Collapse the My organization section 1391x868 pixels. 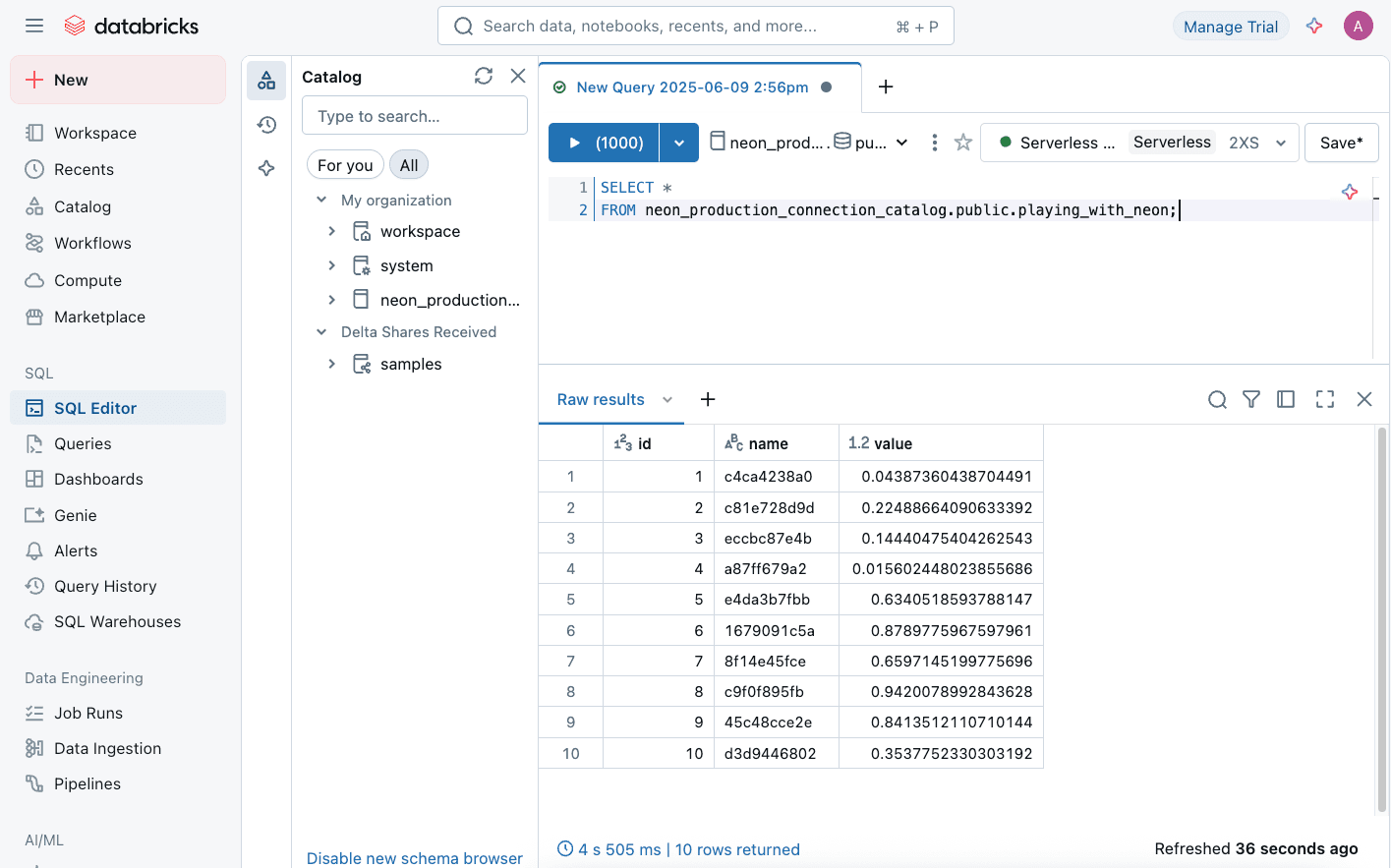(x=320, y=199)
